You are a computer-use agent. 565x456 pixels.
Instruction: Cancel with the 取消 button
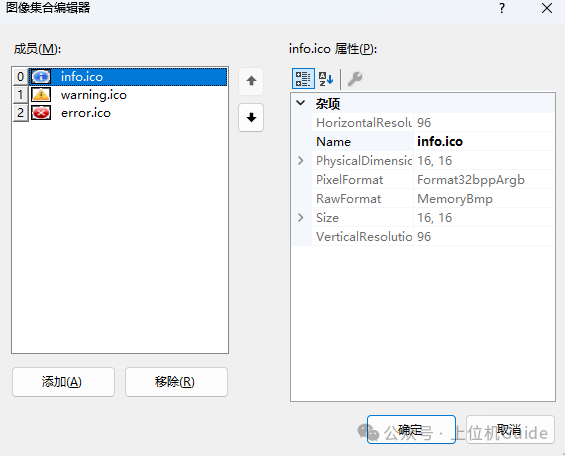(x=510, y=430)
